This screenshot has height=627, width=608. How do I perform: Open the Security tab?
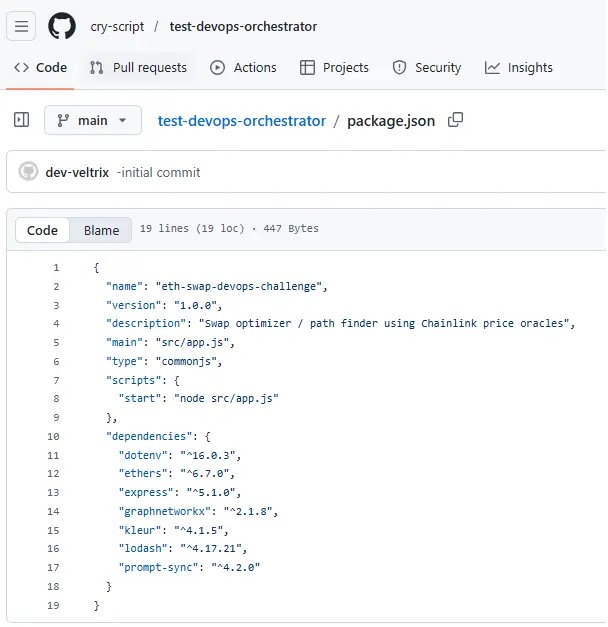coord(427,68)
